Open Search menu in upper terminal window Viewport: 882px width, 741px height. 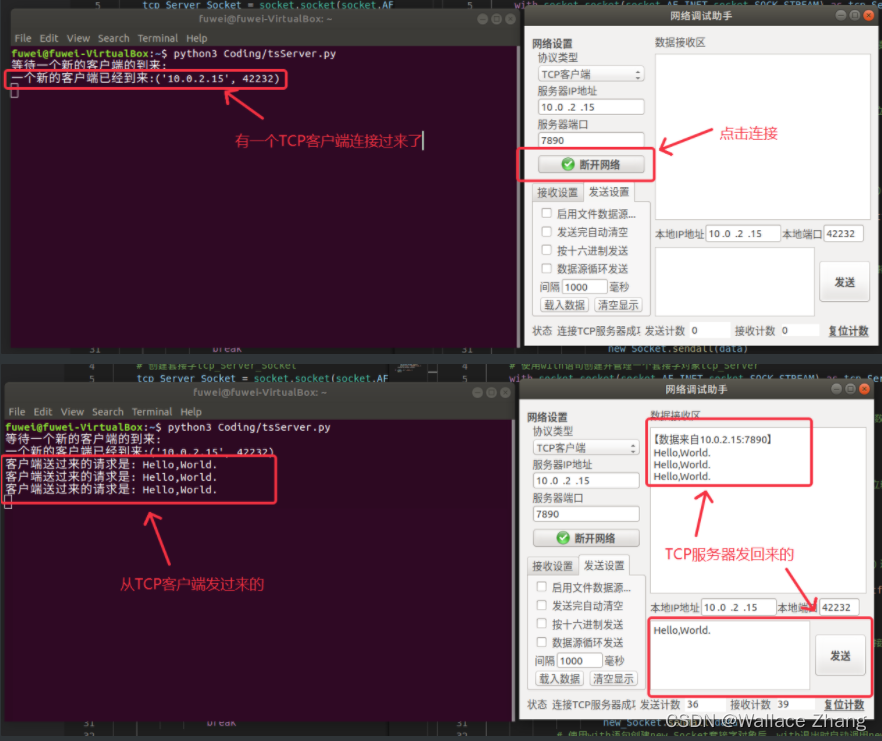point(114,38)
